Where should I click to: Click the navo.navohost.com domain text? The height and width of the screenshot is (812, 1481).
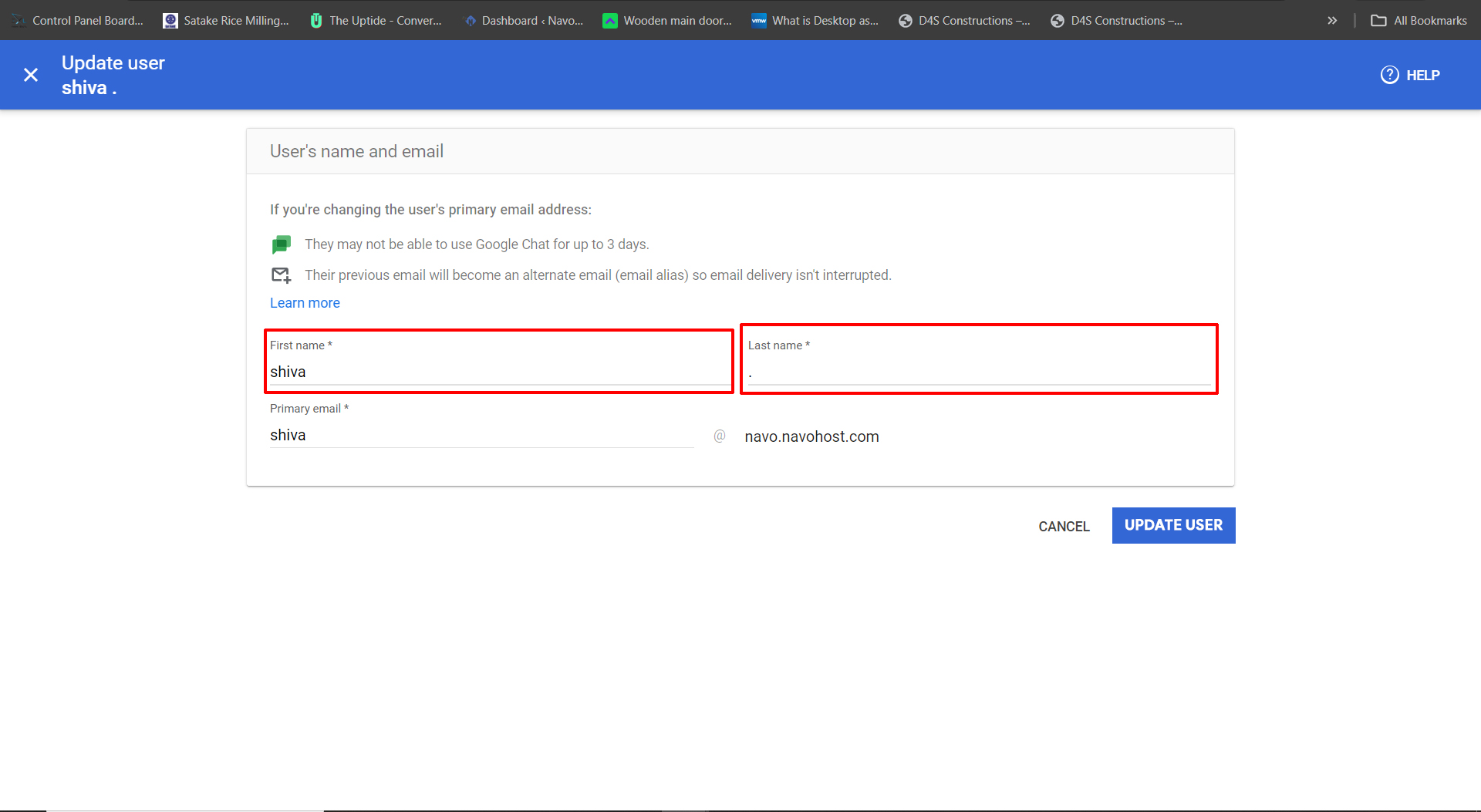point(811,436)
